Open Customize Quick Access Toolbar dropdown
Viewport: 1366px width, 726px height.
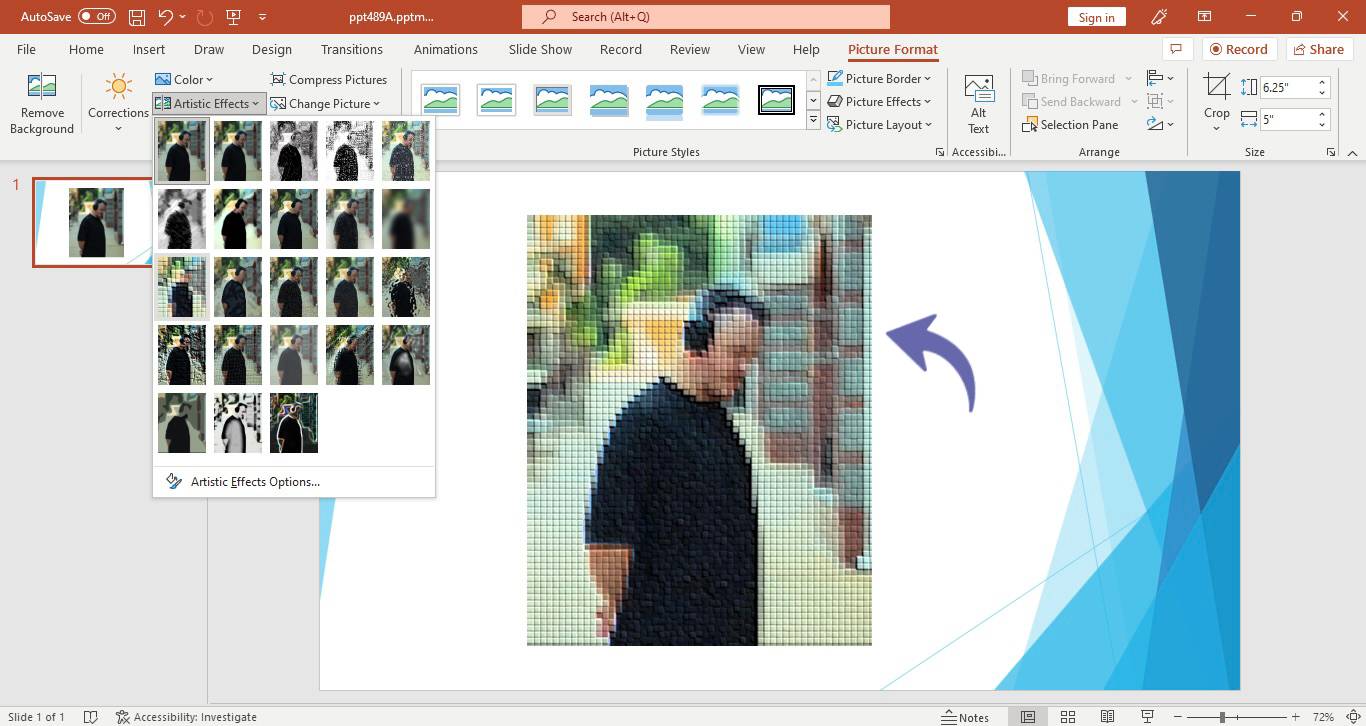262,17
